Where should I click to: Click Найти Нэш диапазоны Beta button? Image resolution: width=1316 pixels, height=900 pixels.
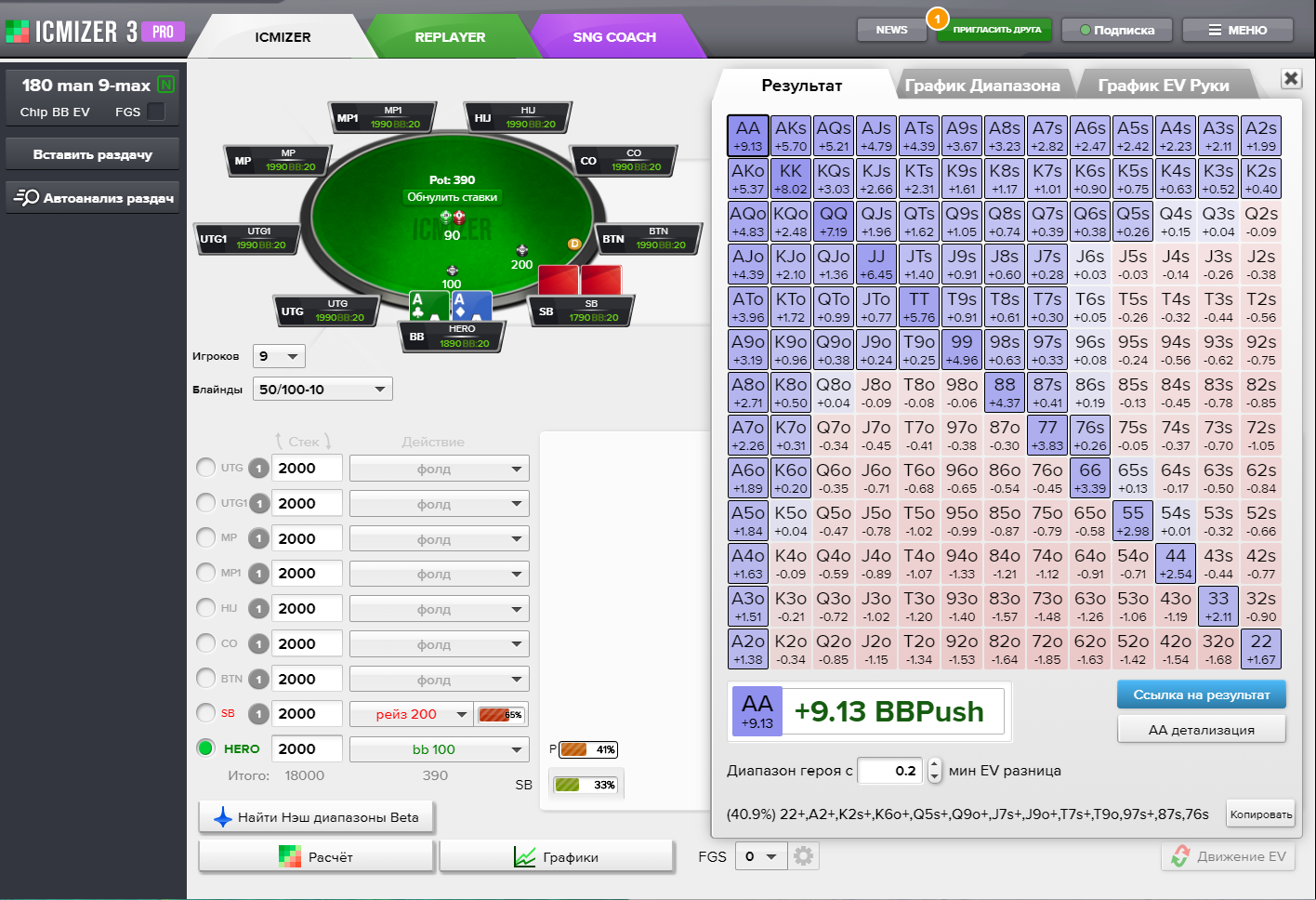316,817
